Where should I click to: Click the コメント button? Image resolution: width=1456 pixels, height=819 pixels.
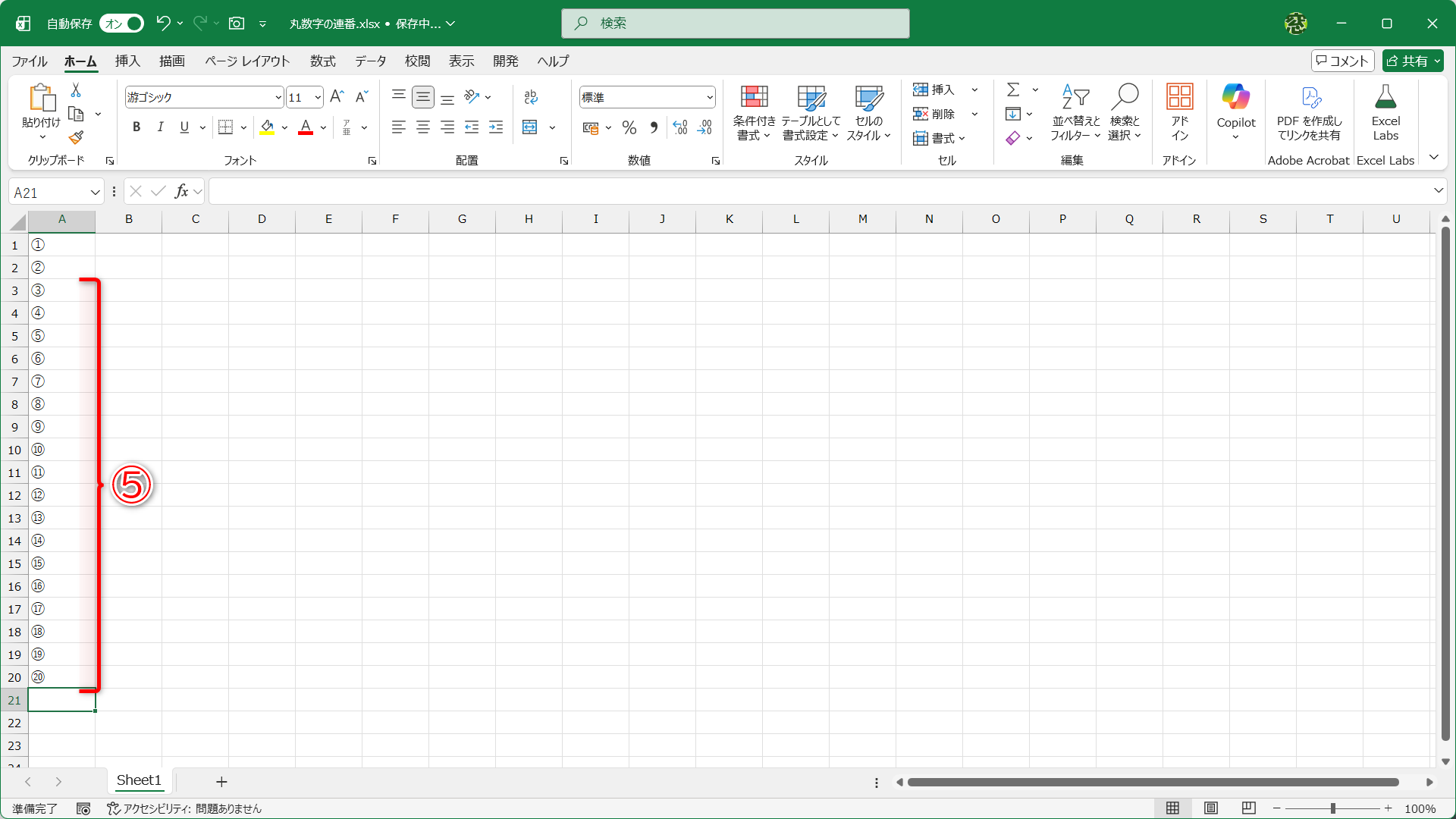[1342, 61]
